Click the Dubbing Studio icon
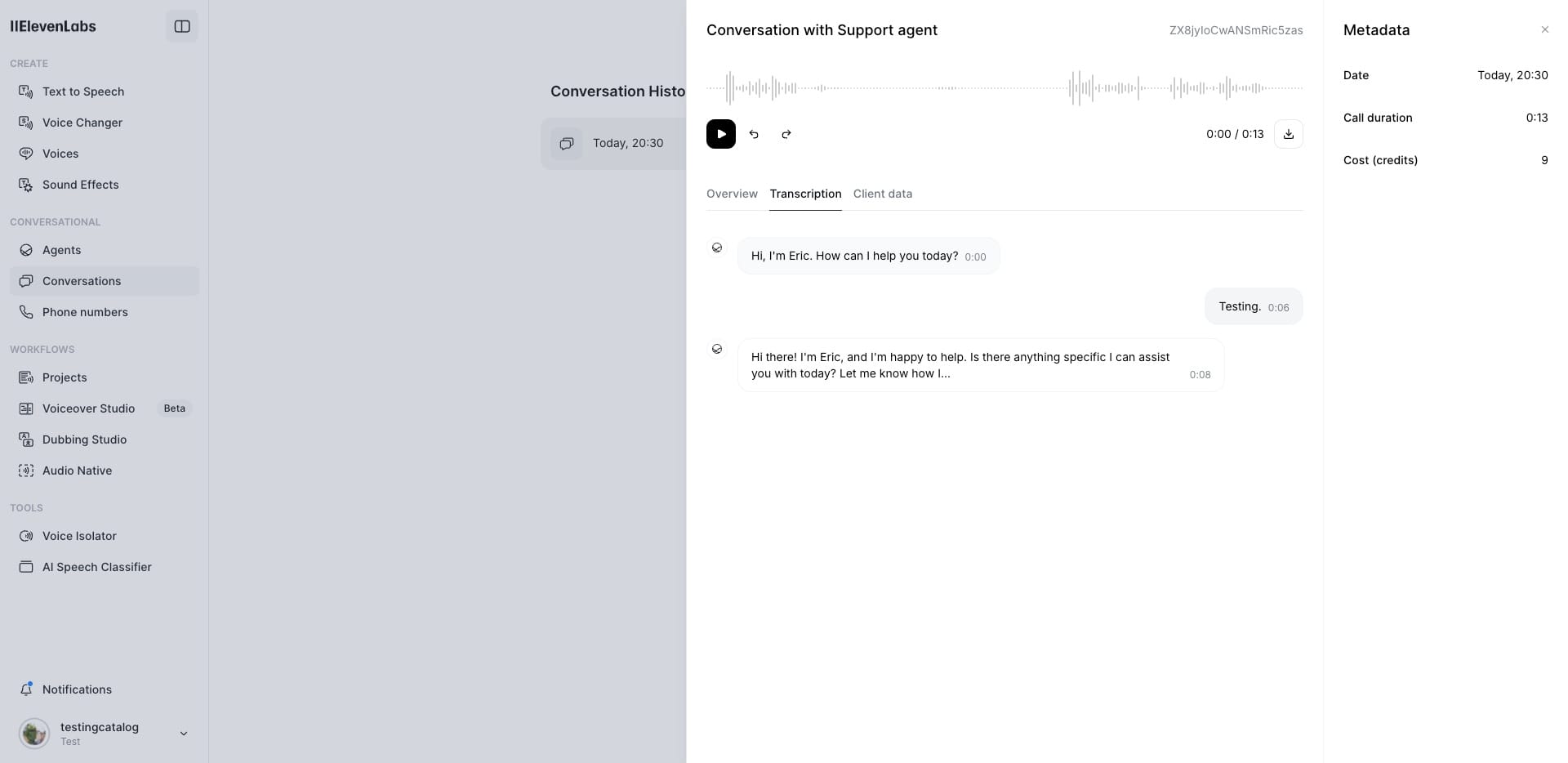The height and width of the screenshot is (763, 1568). pyautogui.click(x=26, y=440)
